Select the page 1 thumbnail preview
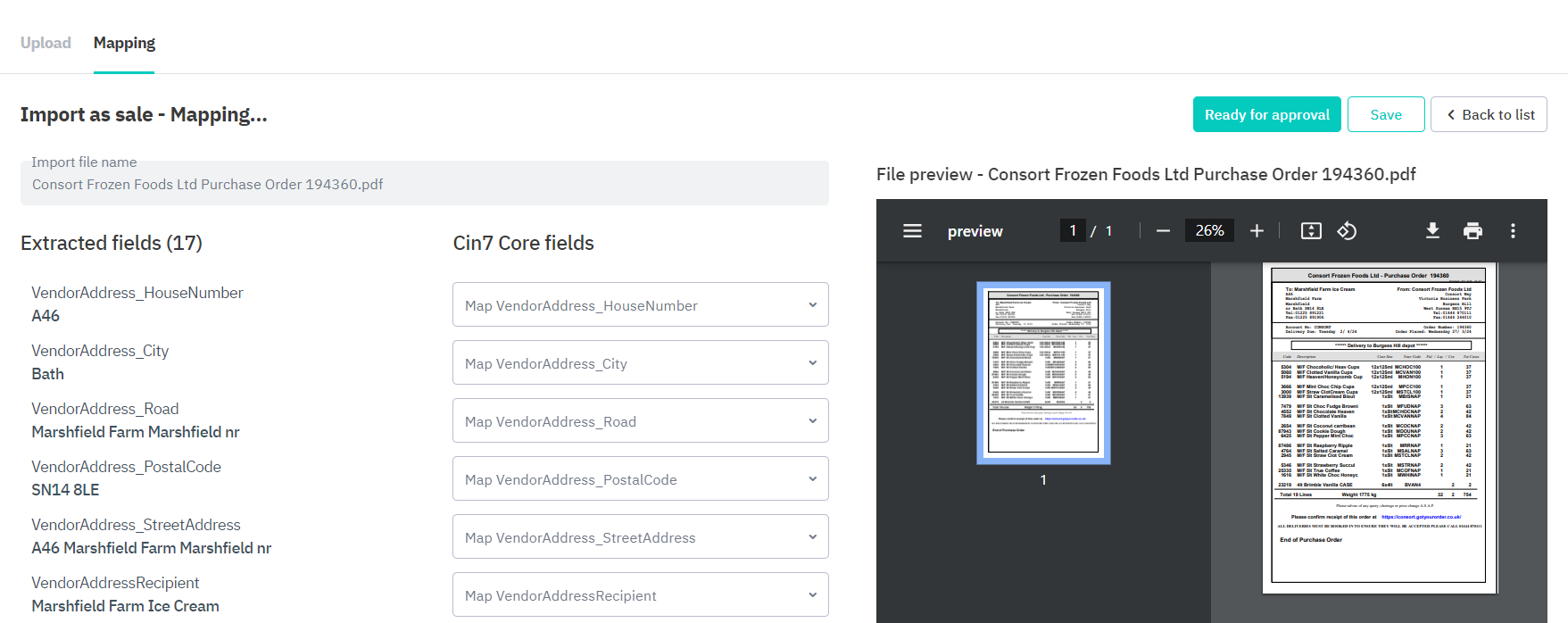The height and width of the screenshot is (623, 1568). coord(1043,373)
